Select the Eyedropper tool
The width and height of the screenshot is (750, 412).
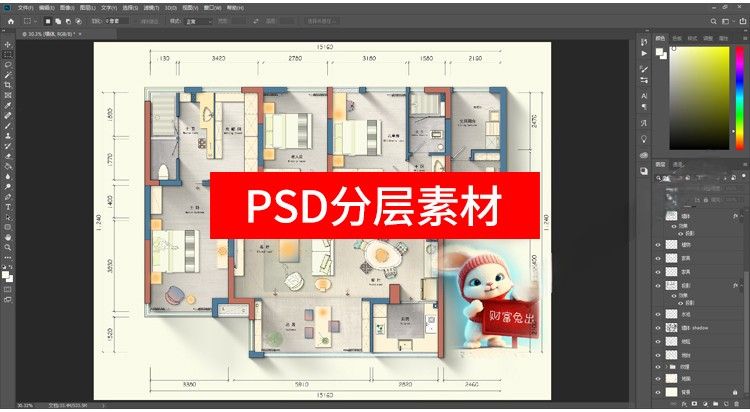tap(8, 105)
